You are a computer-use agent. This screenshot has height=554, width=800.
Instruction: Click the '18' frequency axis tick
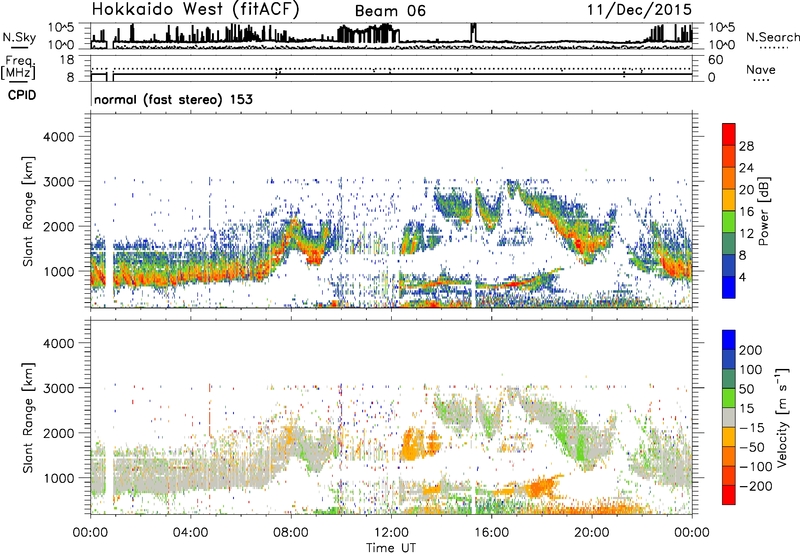[x=67, y=60]
